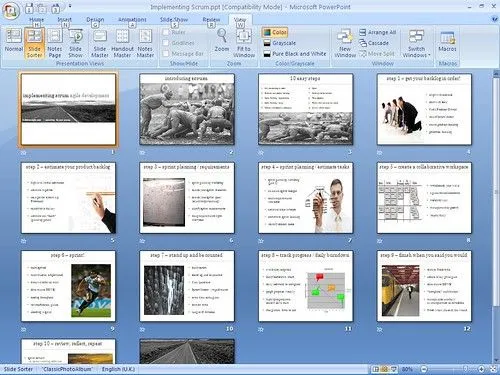The image size is (500, 375).
Task: Click the Move Split command
Action: [377, 53]
